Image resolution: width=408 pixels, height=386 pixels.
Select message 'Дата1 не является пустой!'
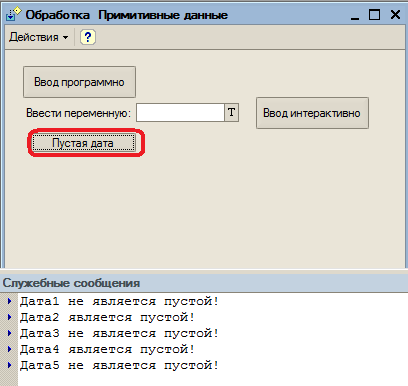tap(119, 301)
